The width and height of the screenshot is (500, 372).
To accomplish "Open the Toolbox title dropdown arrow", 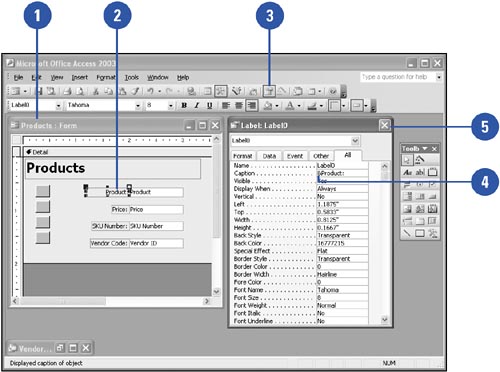I will [425, 148].
